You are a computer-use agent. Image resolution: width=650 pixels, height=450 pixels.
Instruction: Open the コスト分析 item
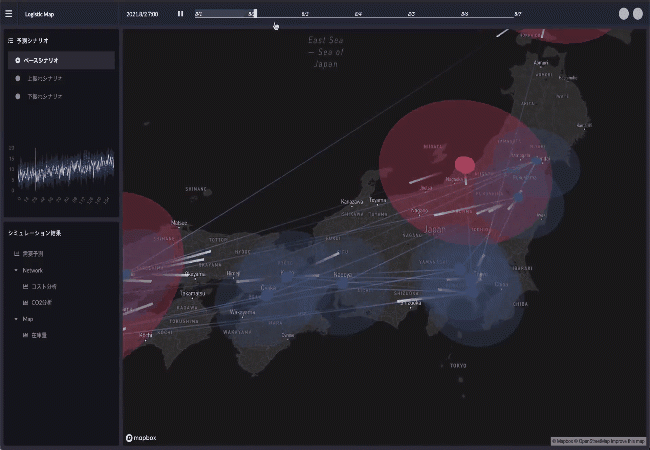click(45, 286)
